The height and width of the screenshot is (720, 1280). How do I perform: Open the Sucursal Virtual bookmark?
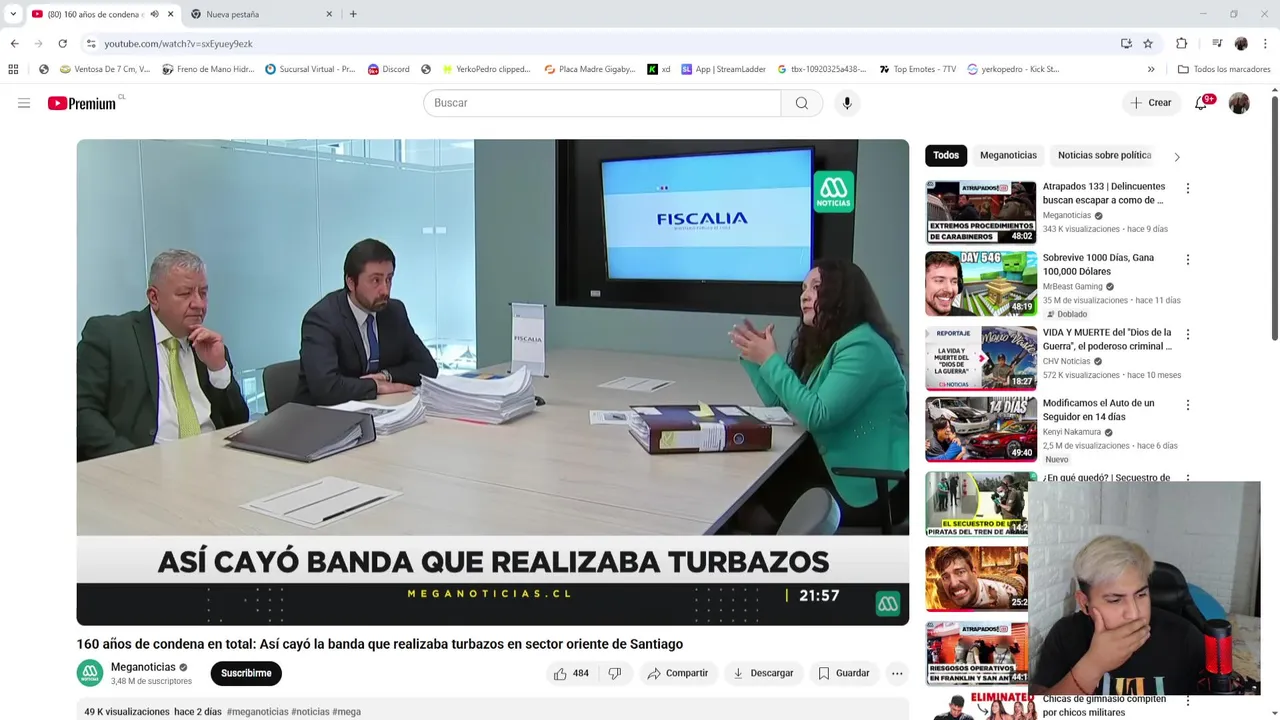pos(310,69)
